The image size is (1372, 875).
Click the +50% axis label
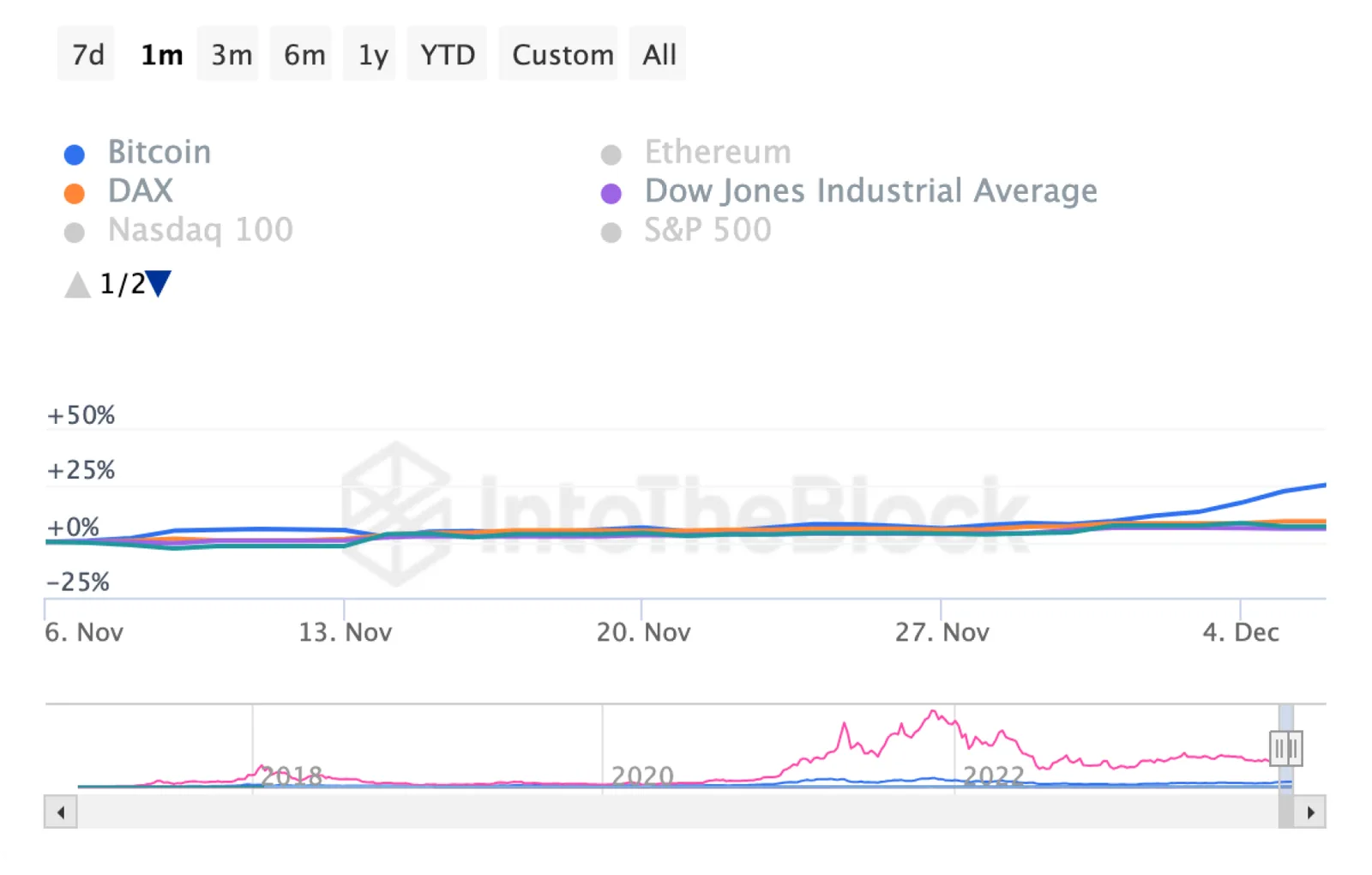[x=81, y=415]
